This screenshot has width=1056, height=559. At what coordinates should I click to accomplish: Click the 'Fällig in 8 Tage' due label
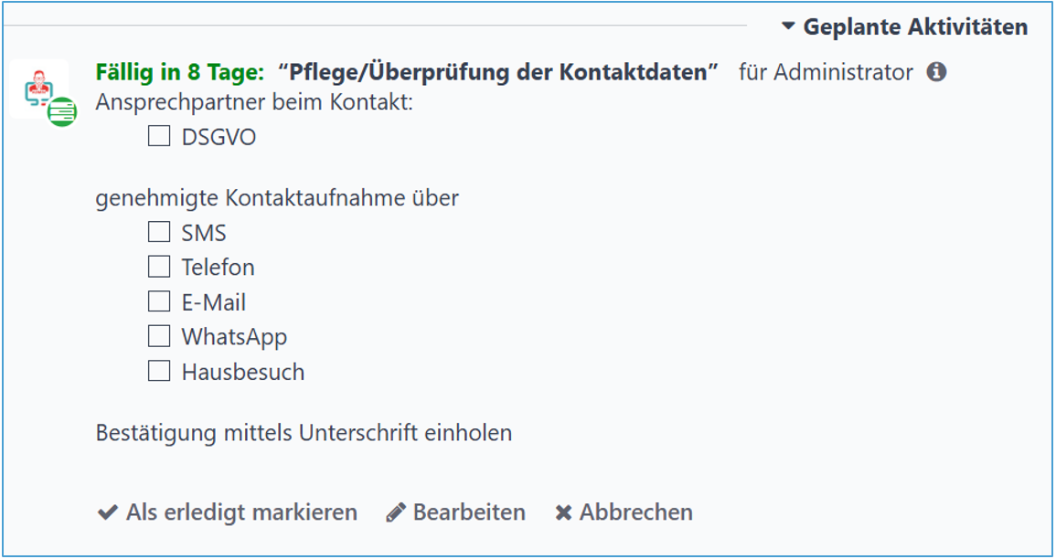tap(180, 72)
